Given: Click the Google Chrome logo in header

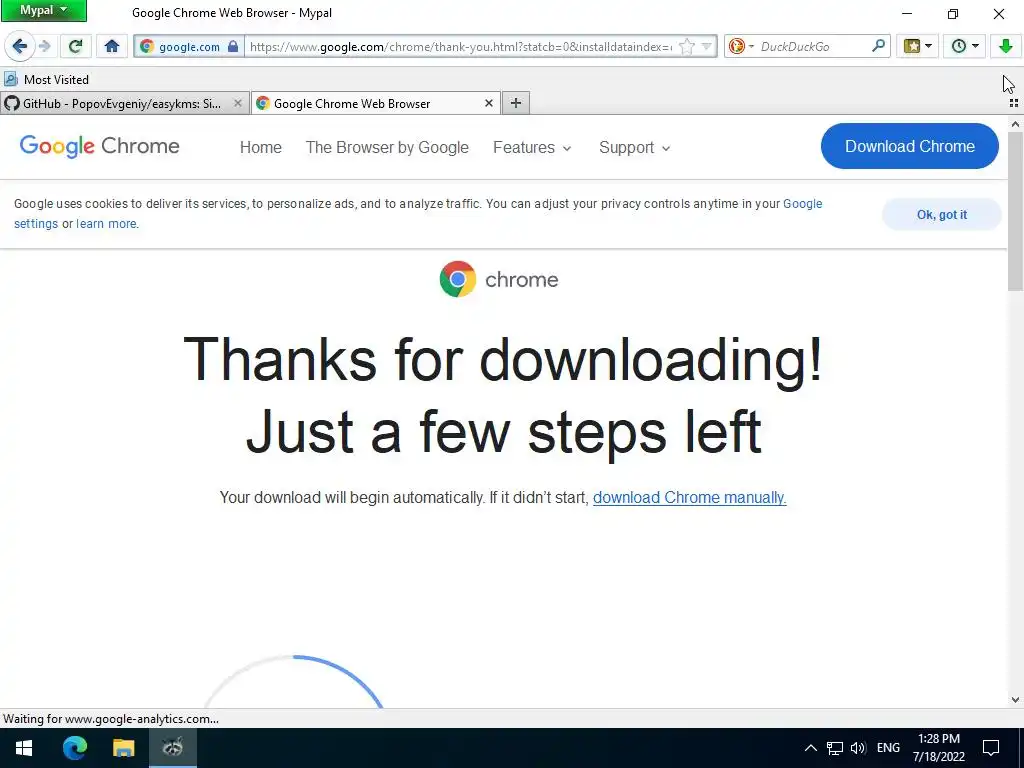Looking at the screenshot, I should 99,146.
